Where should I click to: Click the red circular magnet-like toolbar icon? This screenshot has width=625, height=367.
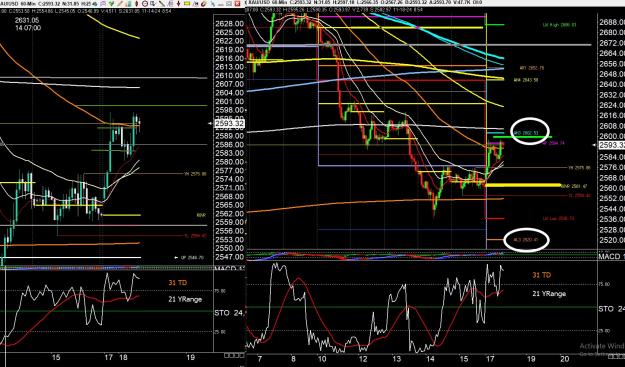202,3
